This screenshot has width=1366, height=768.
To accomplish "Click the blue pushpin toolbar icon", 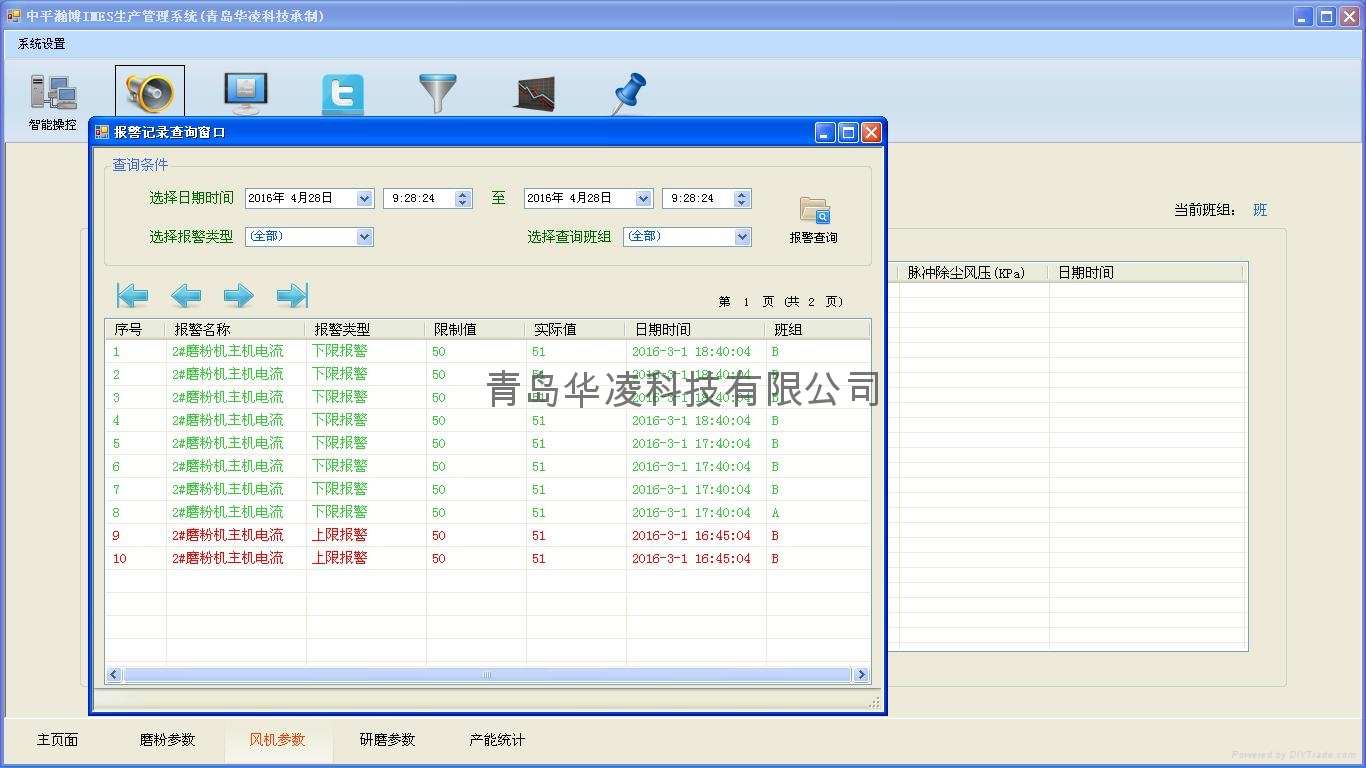I will 630,93.
